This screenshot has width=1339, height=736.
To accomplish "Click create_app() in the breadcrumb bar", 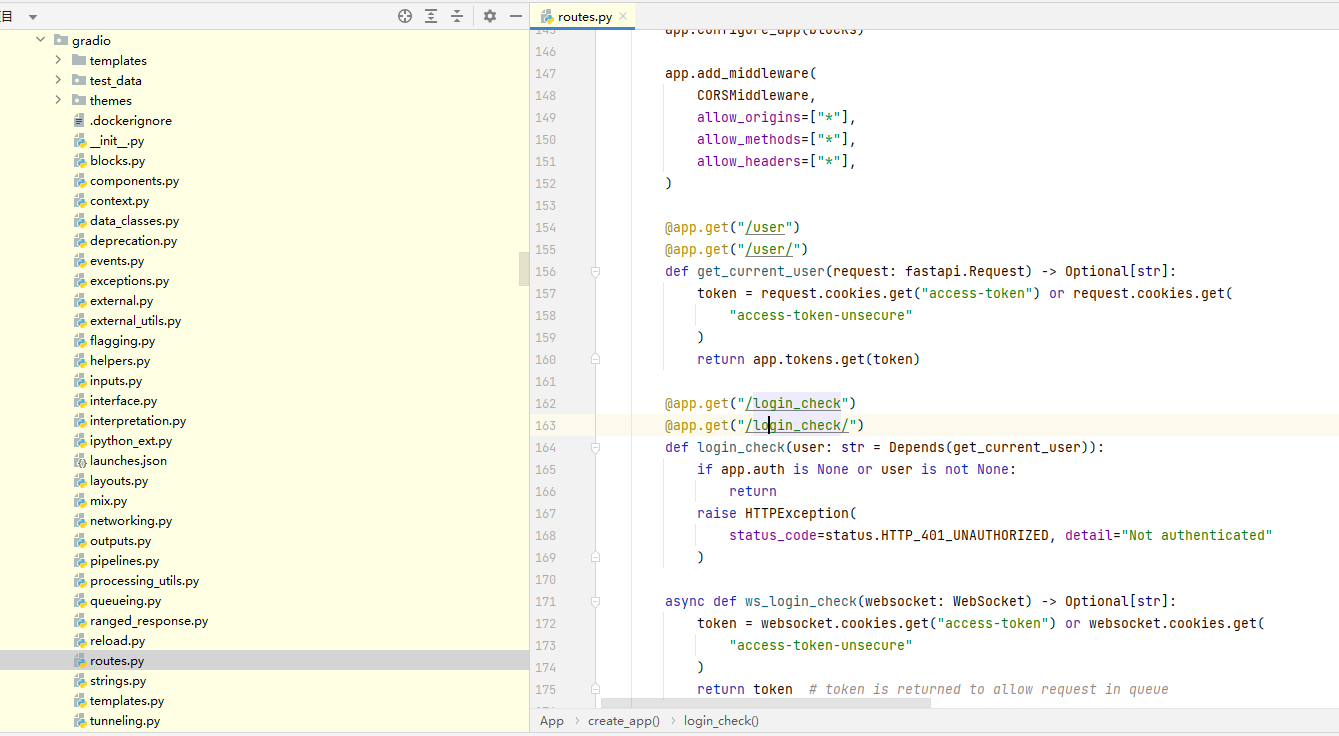I will [x=623, y=721].
